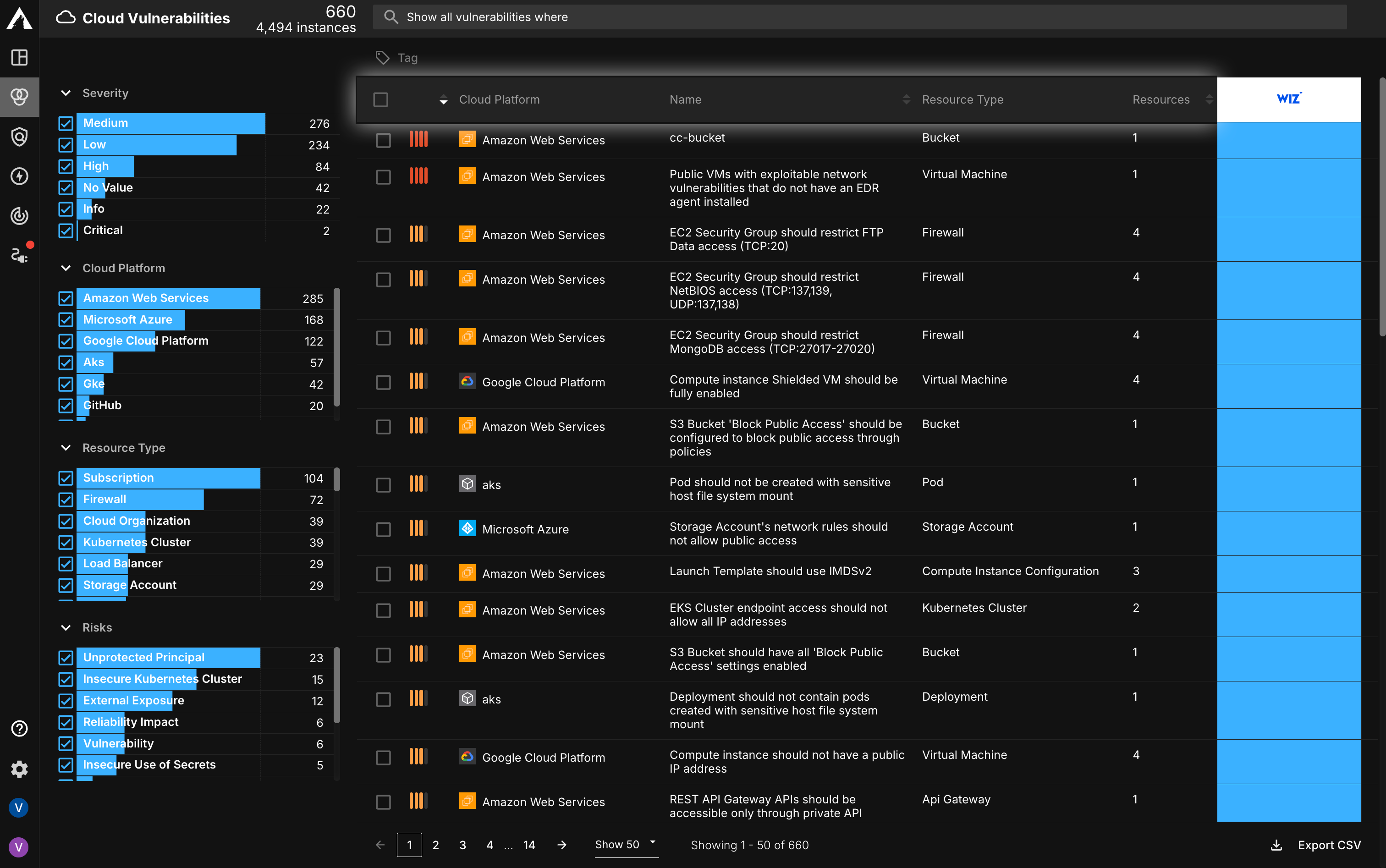Click the Amazon Web Services blue filter bar
The width and height of the screenshot is (1386, 868).
click(168, 298)
